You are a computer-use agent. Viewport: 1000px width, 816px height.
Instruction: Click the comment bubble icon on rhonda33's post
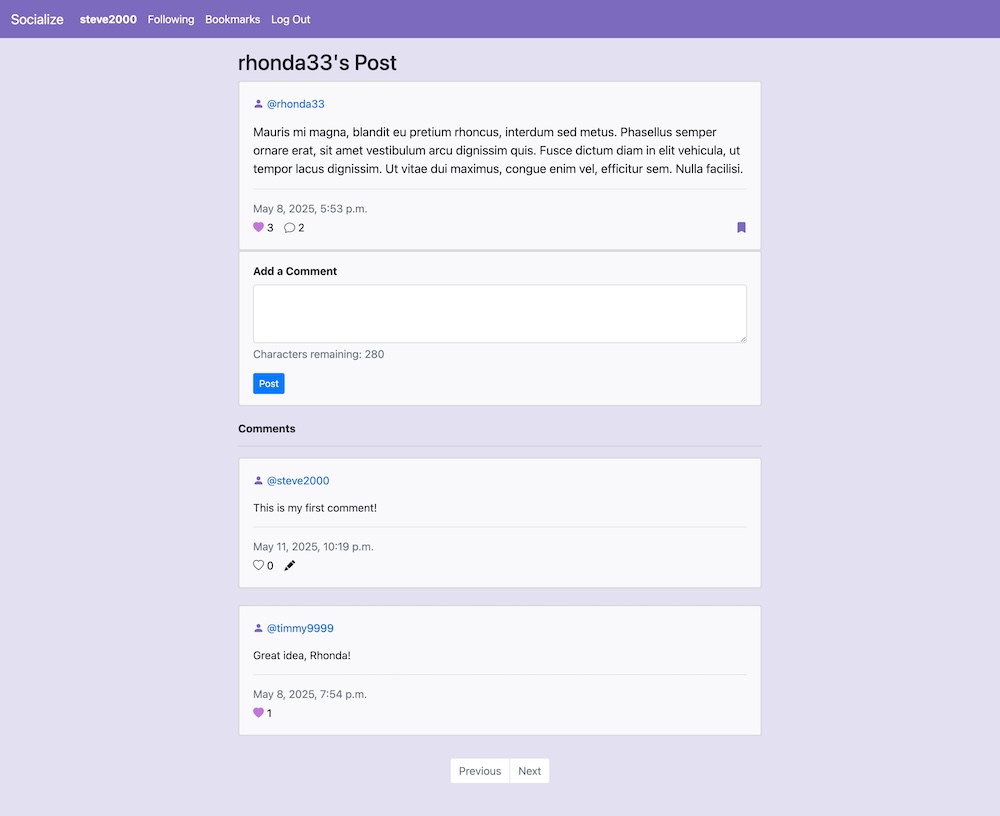(289, 227)
